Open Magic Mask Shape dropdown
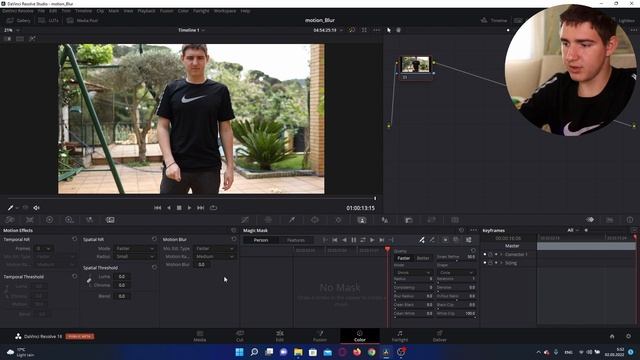The height and width of the screenshot is (360, 640). click(456, 272)
